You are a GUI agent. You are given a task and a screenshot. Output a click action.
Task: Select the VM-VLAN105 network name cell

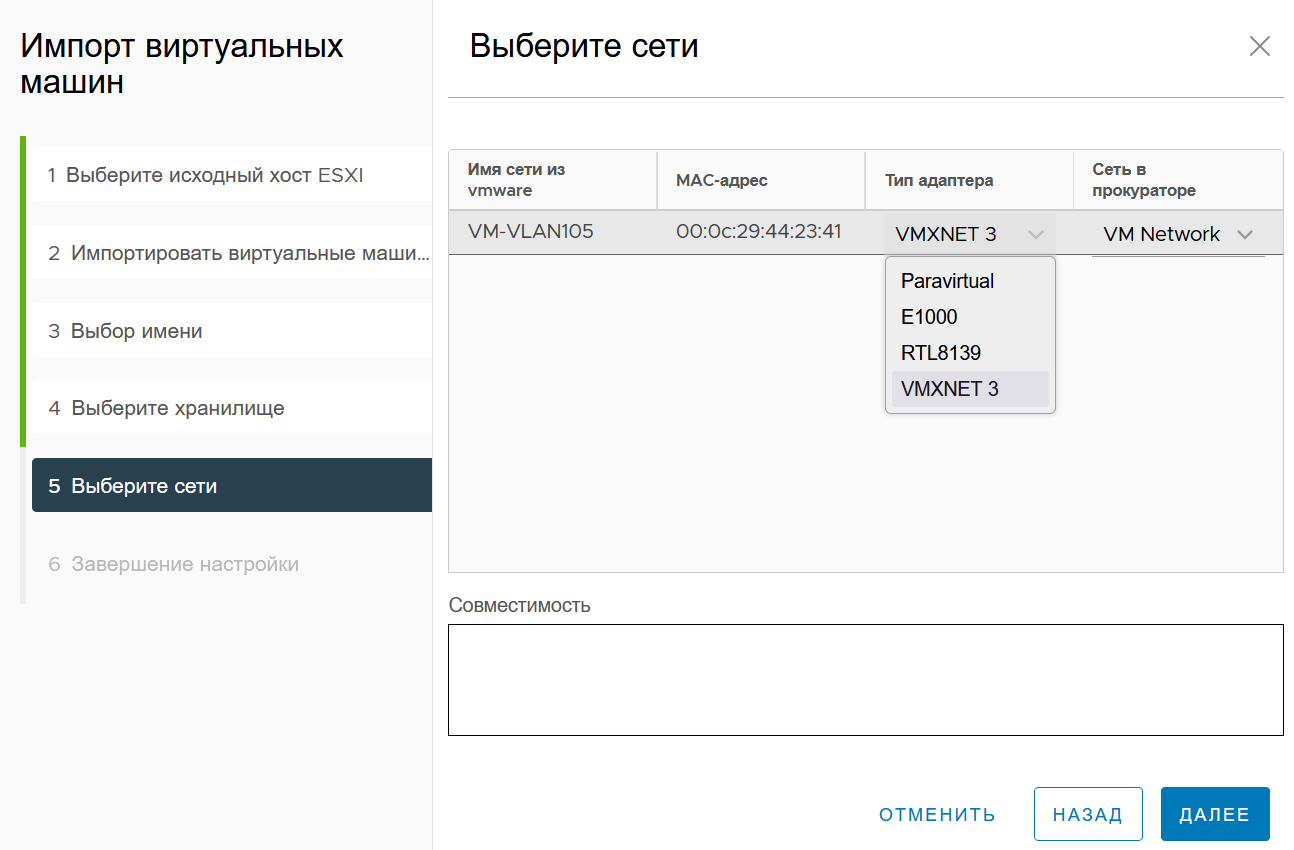click(x=552, y=232)
